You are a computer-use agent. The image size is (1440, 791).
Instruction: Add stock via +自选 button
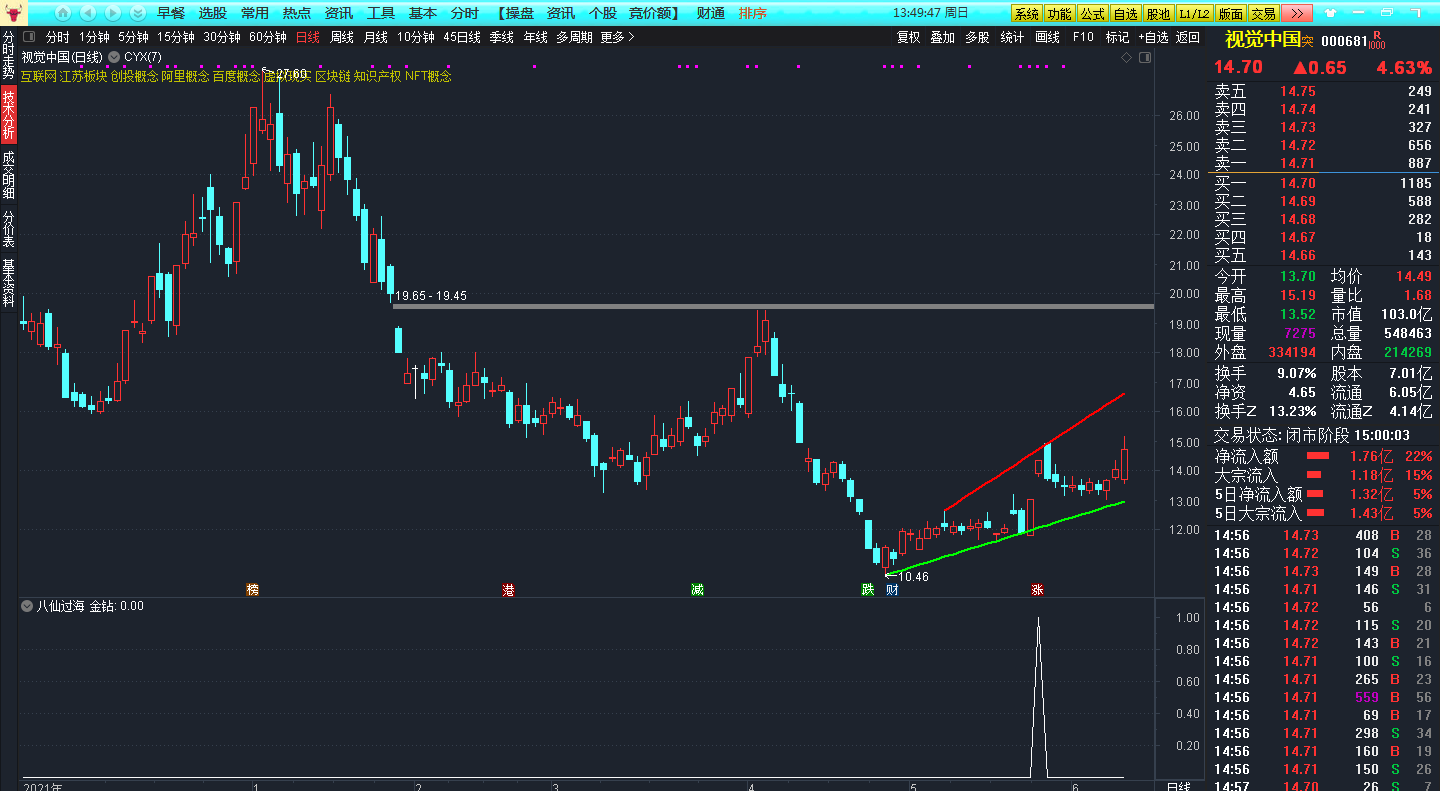coord(1153,37)
